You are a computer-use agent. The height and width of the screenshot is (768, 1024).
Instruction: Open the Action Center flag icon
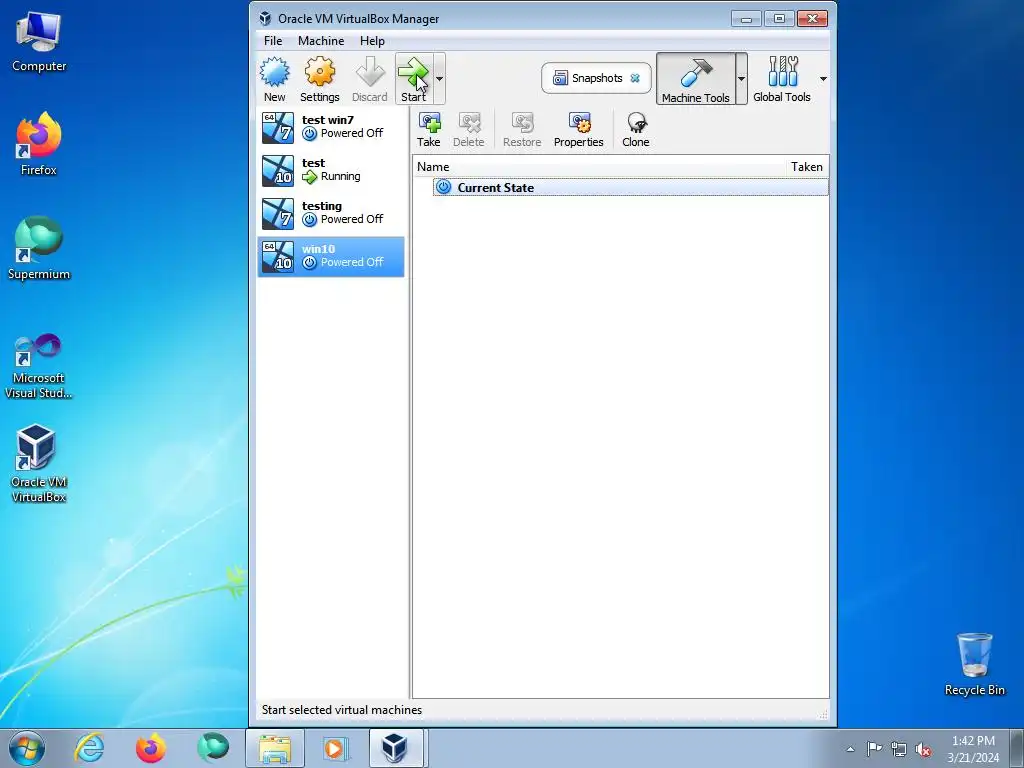pos(874,749)
